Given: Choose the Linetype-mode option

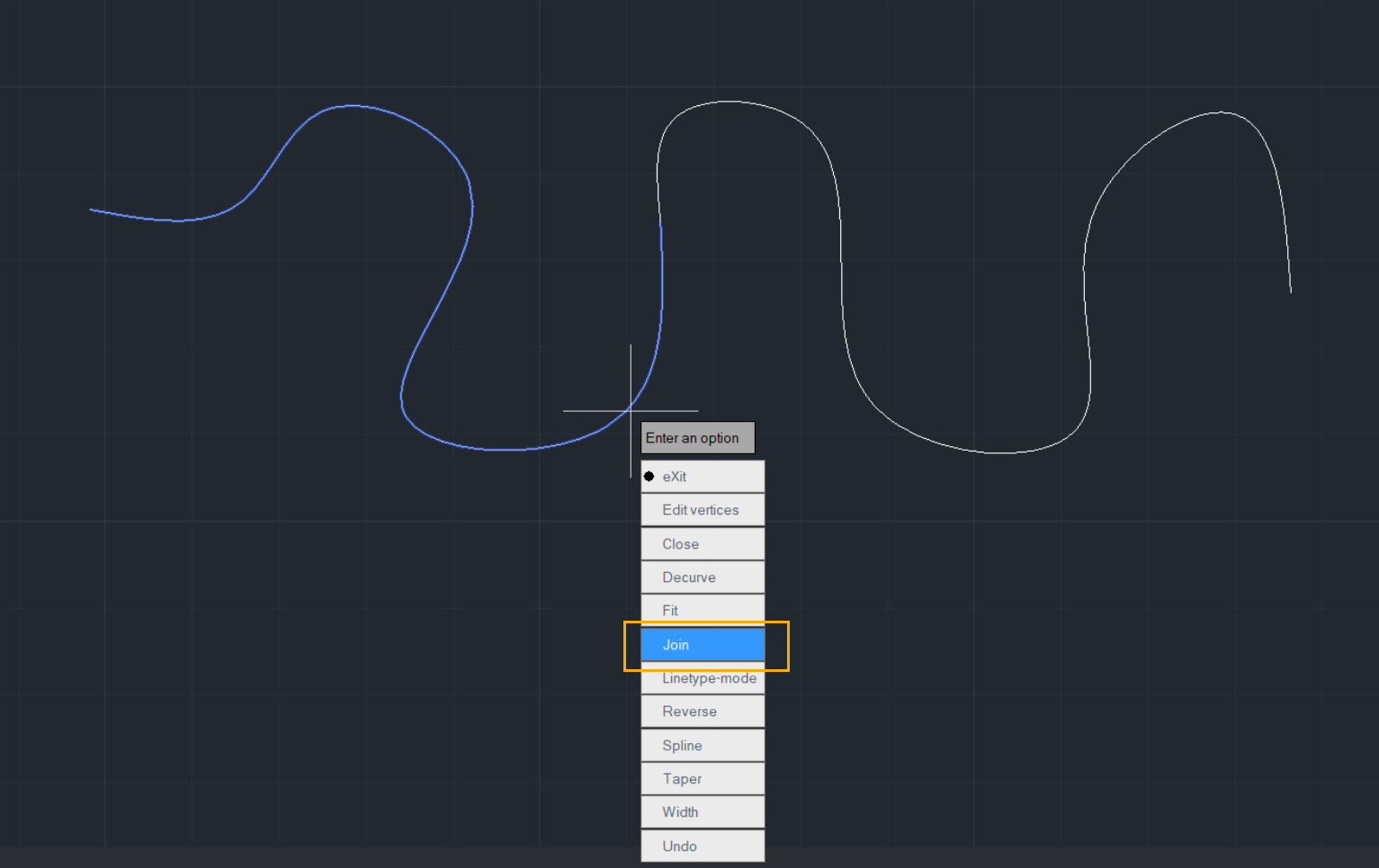Looking at the screenshot, I should tap(703, 678).
